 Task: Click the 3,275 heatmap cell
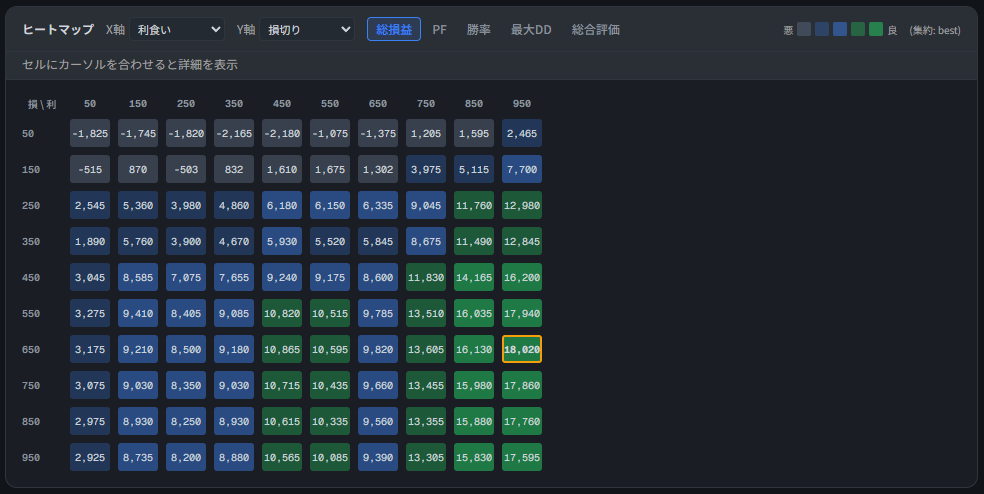[x=90, y=313]
